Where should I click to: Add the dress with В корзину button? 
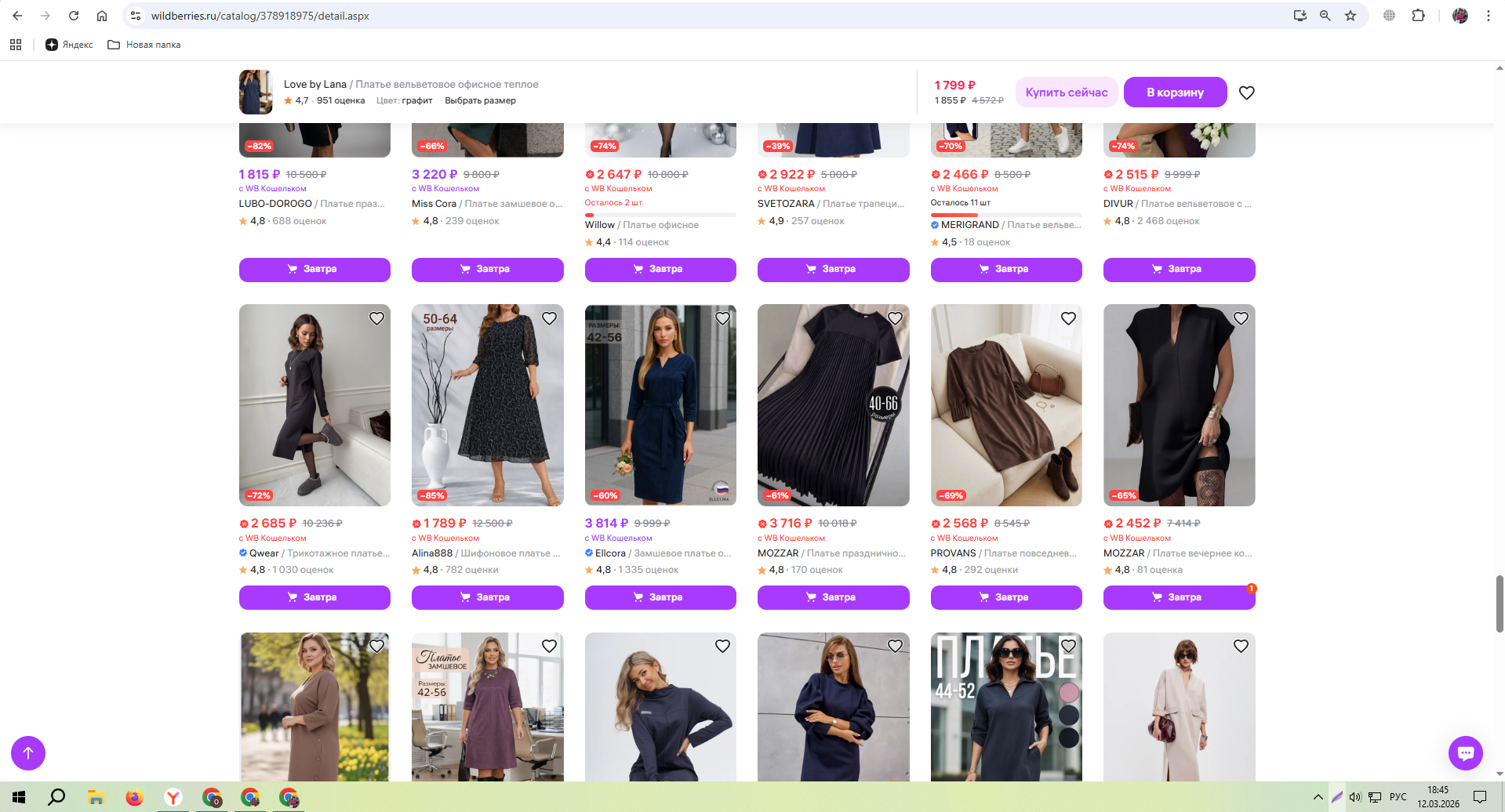pyautogui.click(x=1175, y=92)
